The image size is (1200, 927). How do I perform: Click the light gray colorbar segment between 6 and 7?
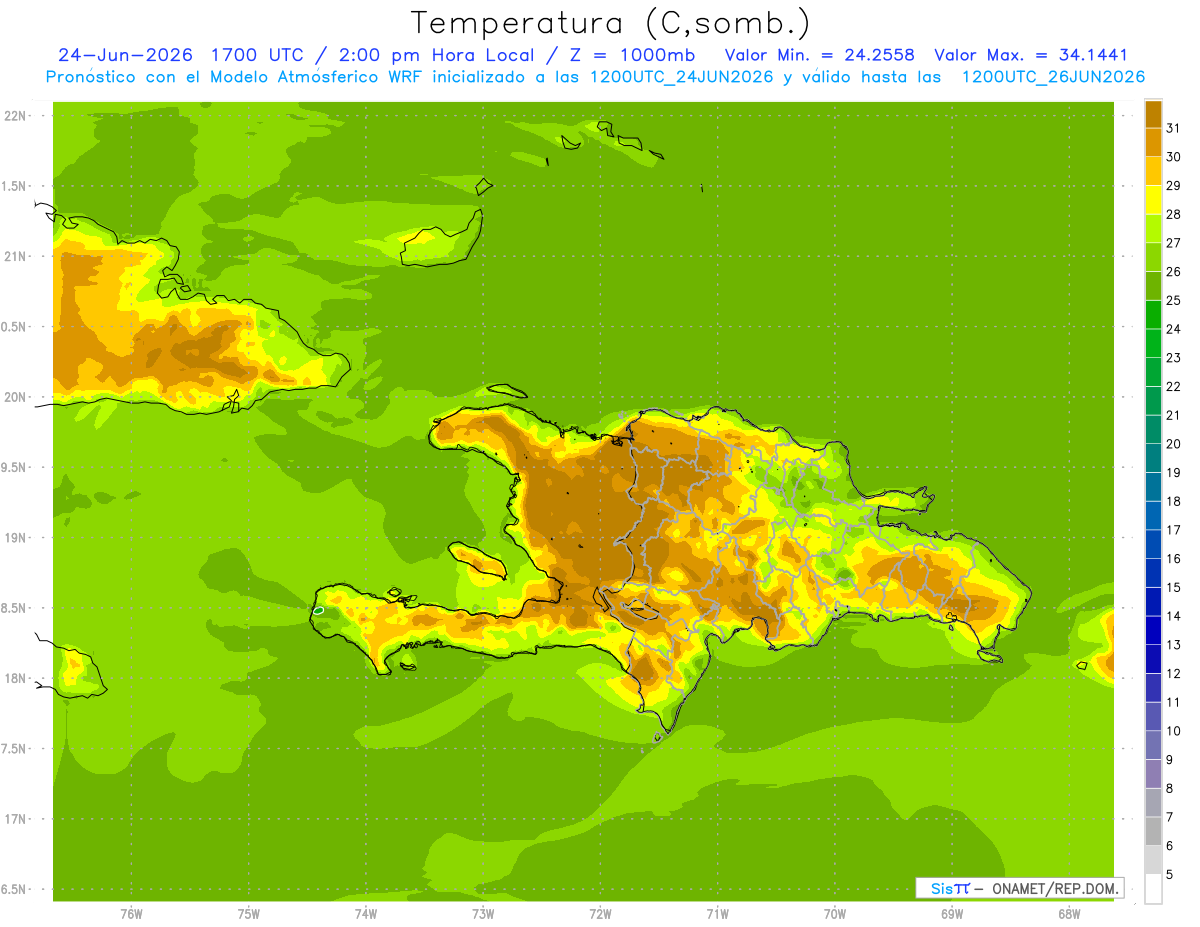[1153, 831]
